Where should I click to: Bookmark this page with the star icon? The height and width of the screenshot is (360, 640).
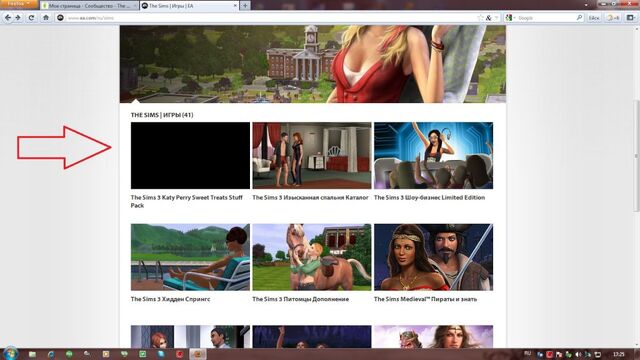[480, 18]
